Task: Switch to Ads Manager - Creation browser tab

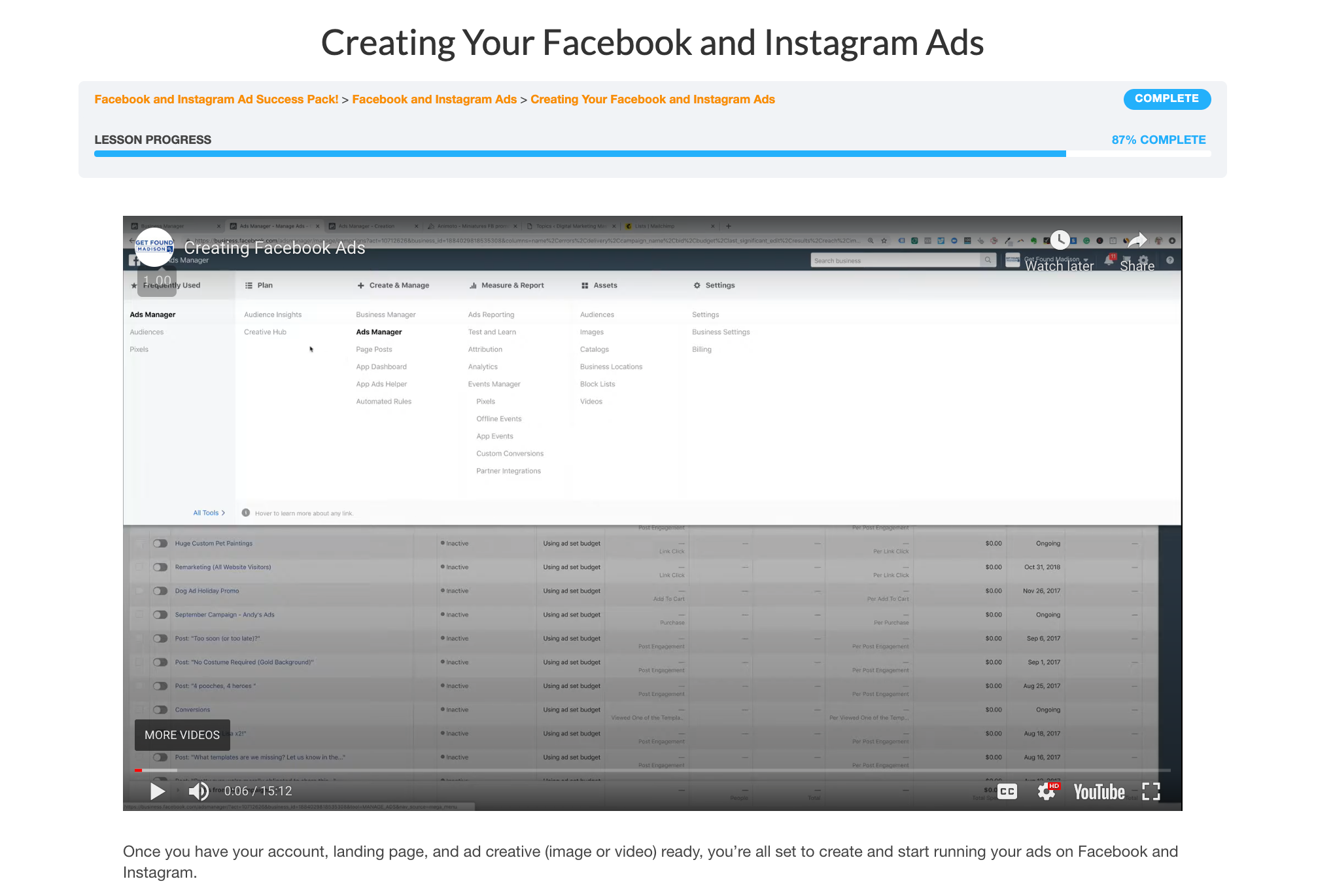Action: 373,226
